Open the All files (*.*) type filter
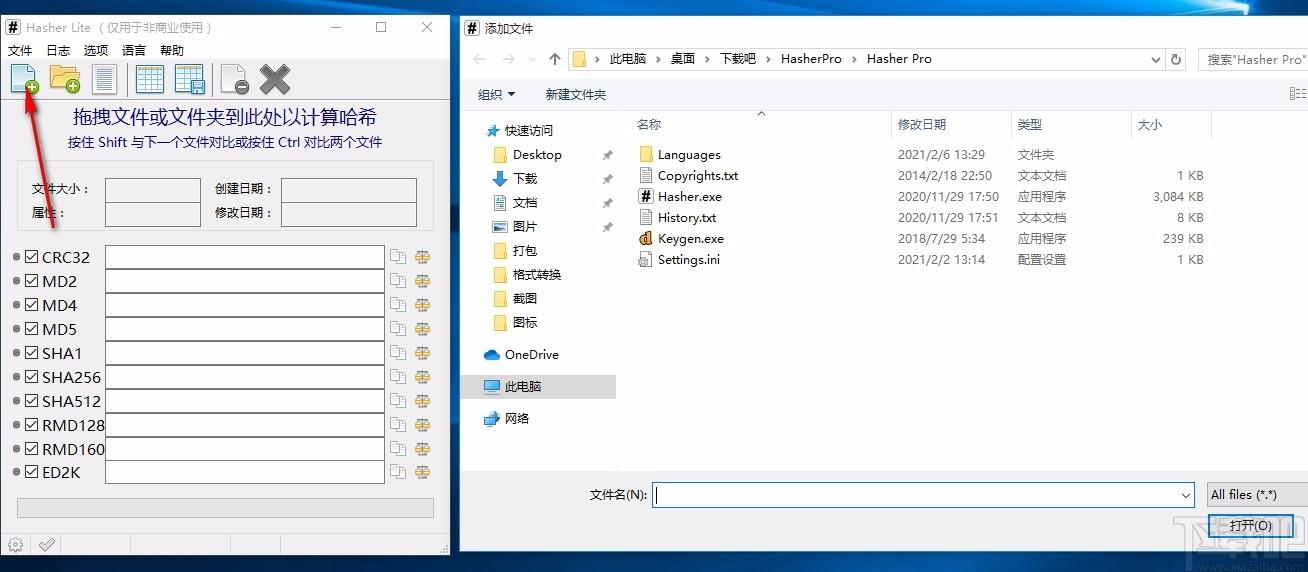Viewport: 1308px width, 572px height. 1257,495
